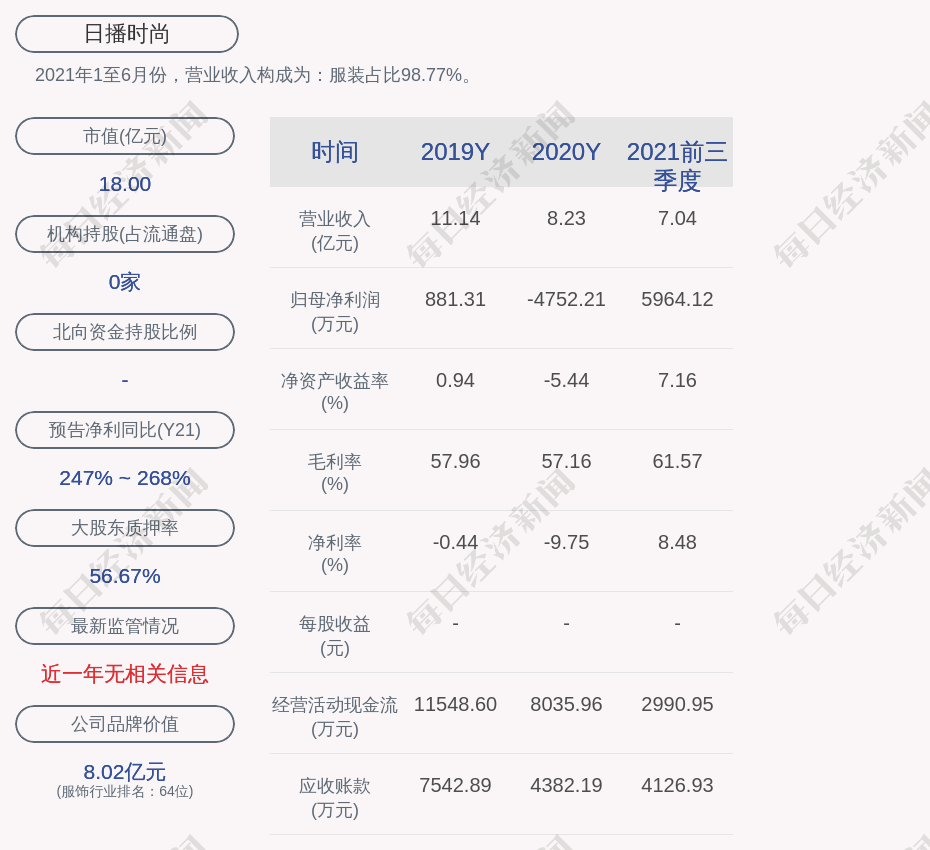This screenshot has height=850, width=930.
Task: Click the gross margin cell 57.16
Action: coord(566,461)
